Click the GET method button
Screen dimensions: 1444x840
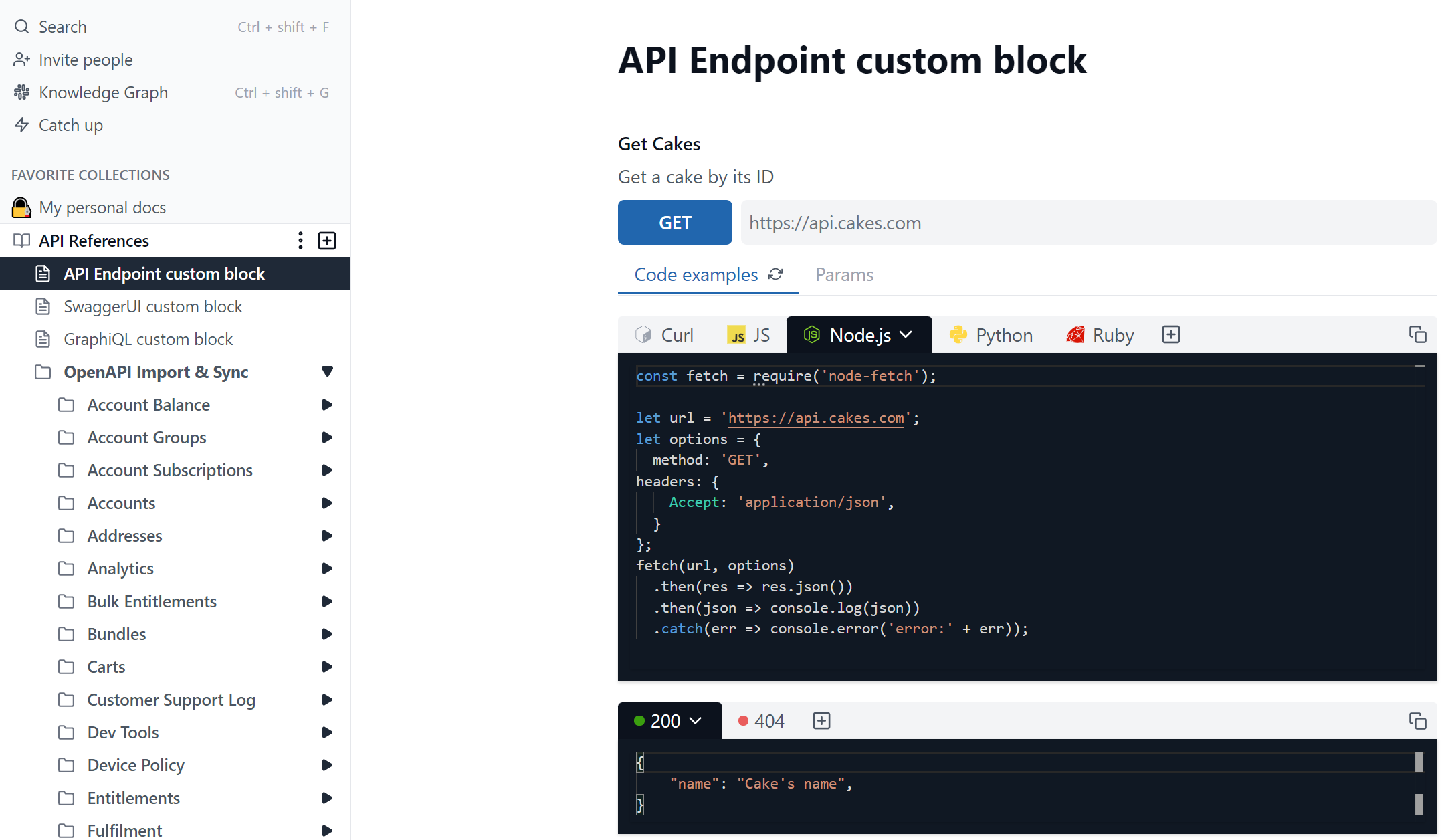click(675, 223)
